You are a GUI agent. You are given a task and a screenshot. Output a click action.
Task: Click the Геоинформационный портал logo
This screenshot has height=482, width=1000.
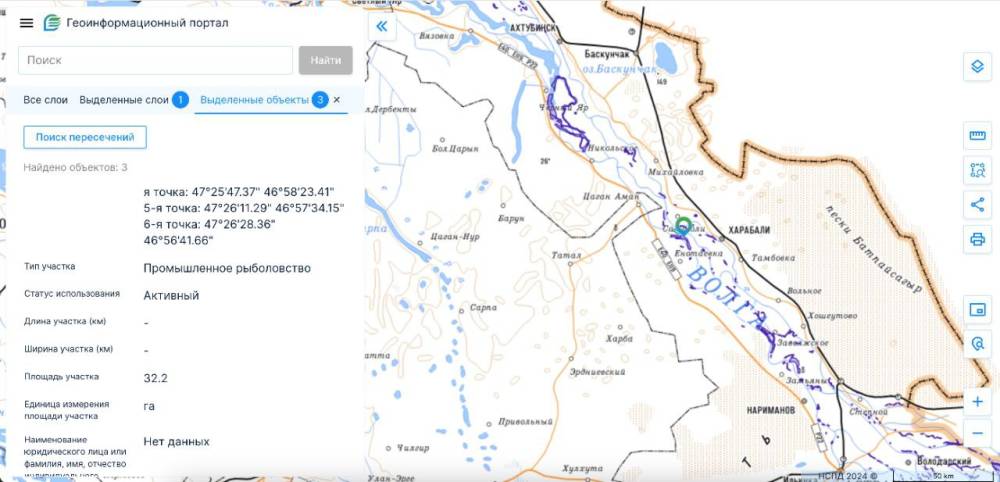coord(52,23)
